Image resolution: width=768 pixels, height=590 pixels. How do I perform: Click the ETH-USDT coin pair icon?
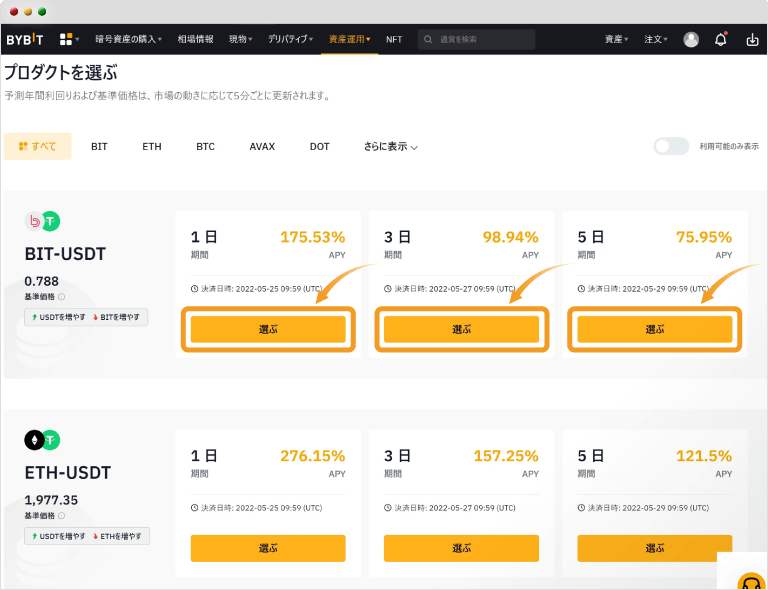(43, 440)
